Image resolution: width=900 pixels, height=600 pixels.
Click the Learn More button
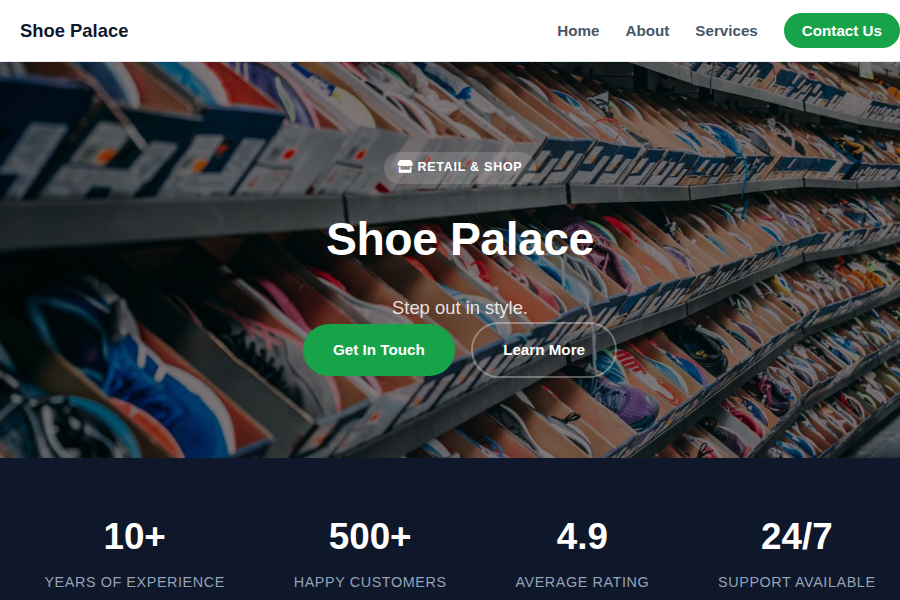(x=544, y=350)
